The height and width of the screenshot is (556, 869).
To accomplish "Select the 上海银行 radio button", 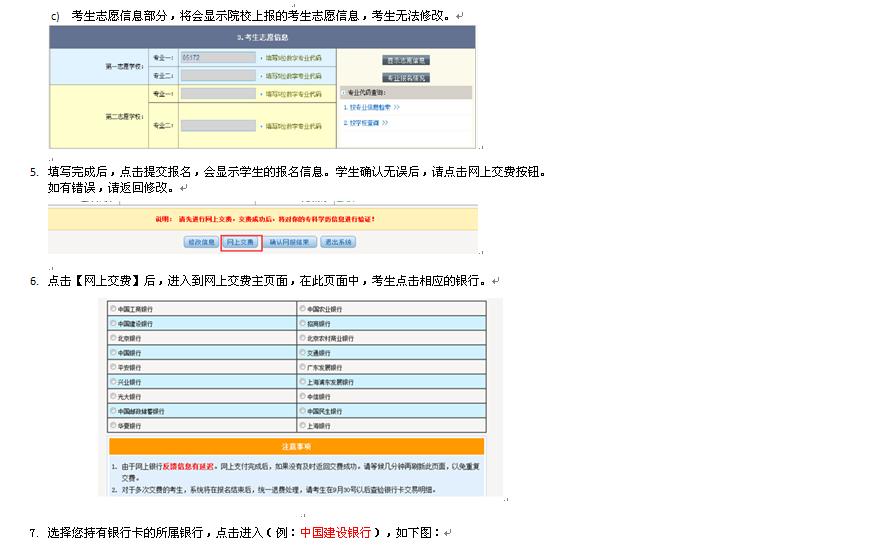I will point(303,425).
